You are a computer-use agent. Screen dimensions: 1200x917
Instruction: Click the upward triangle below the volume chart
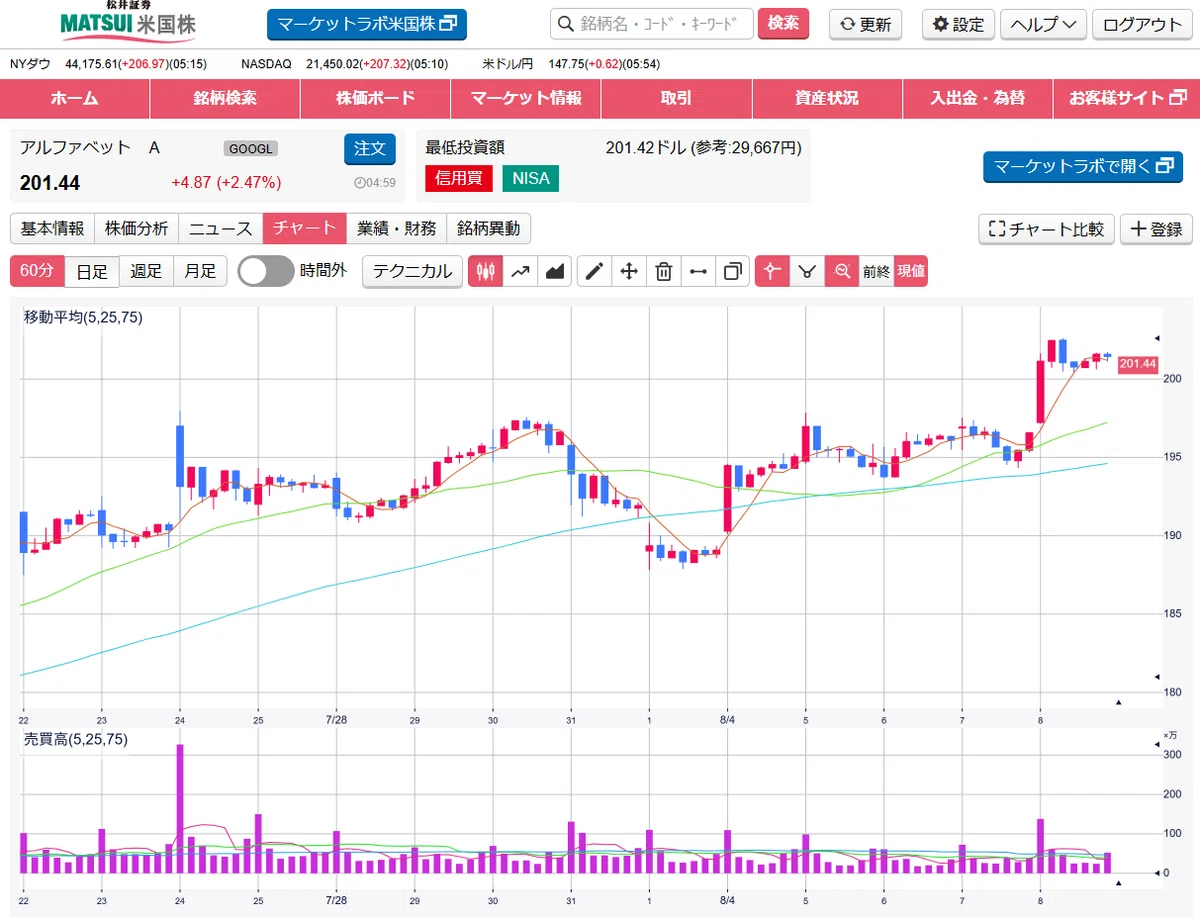[x=1119, y=884]
